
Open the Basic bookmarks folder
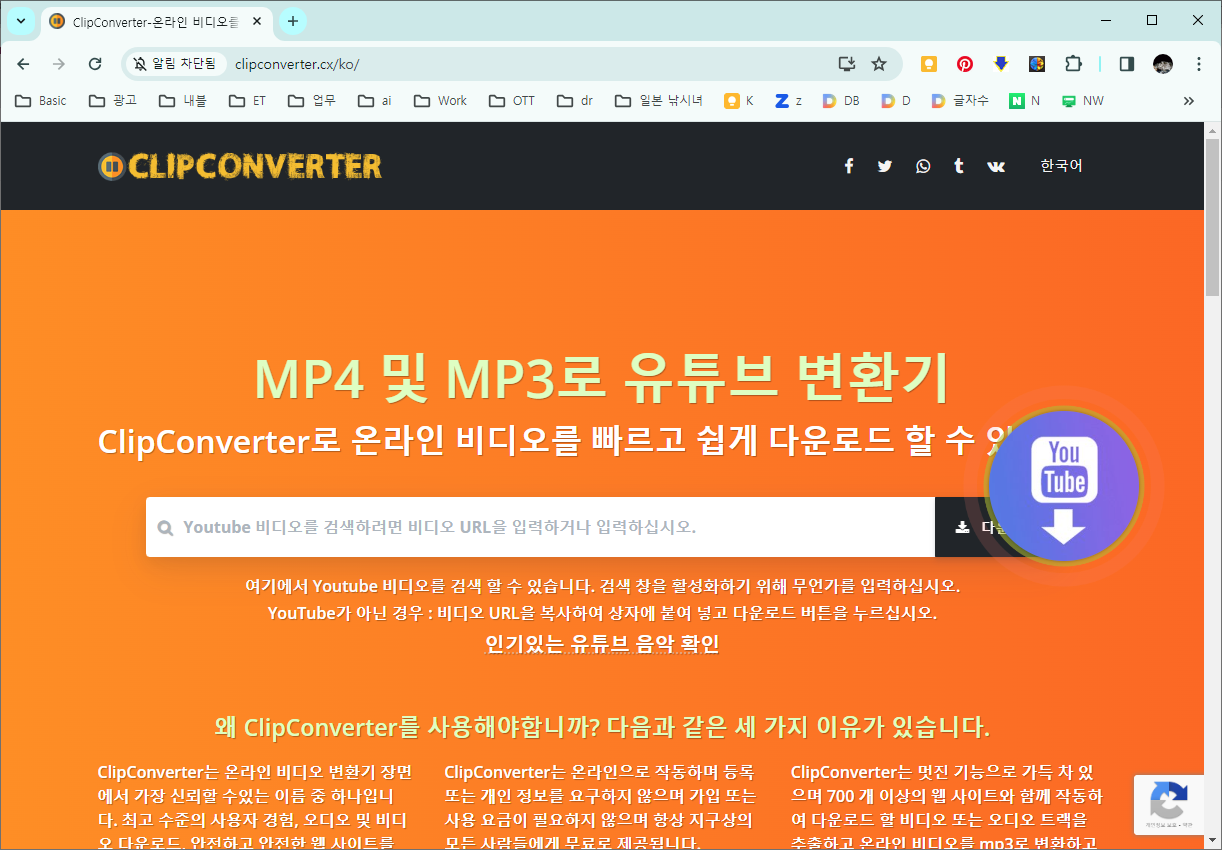click(x=41, y=101)
